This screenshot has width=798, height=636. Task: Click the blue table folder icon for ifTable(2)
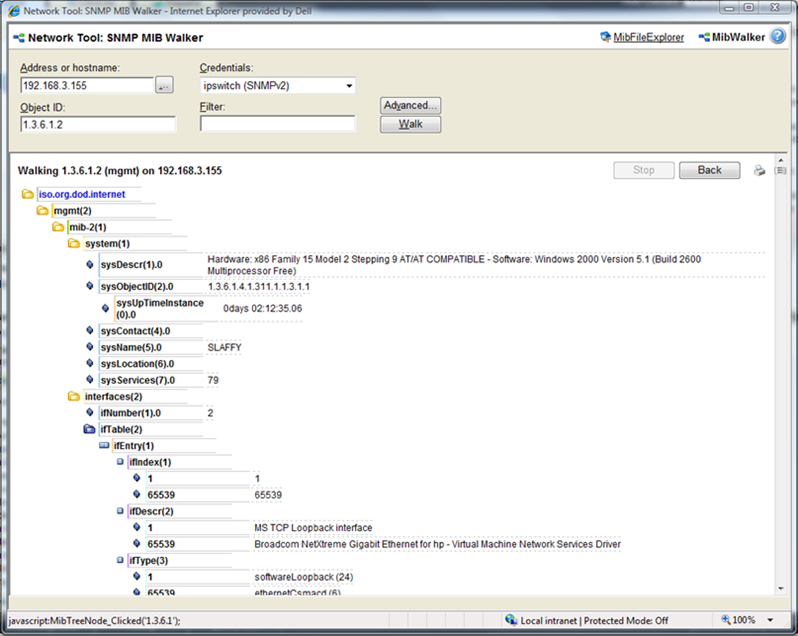[90, 429]
